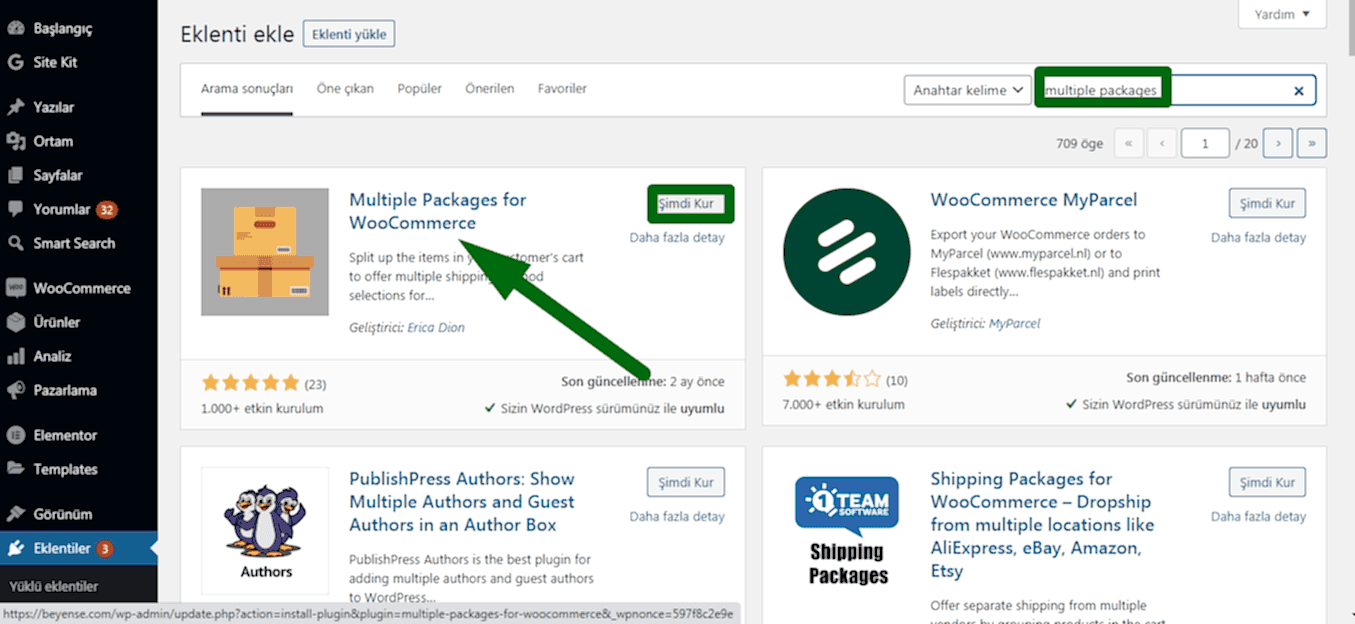Open the Anahtar kelime dropdown

tap(967, 90)
